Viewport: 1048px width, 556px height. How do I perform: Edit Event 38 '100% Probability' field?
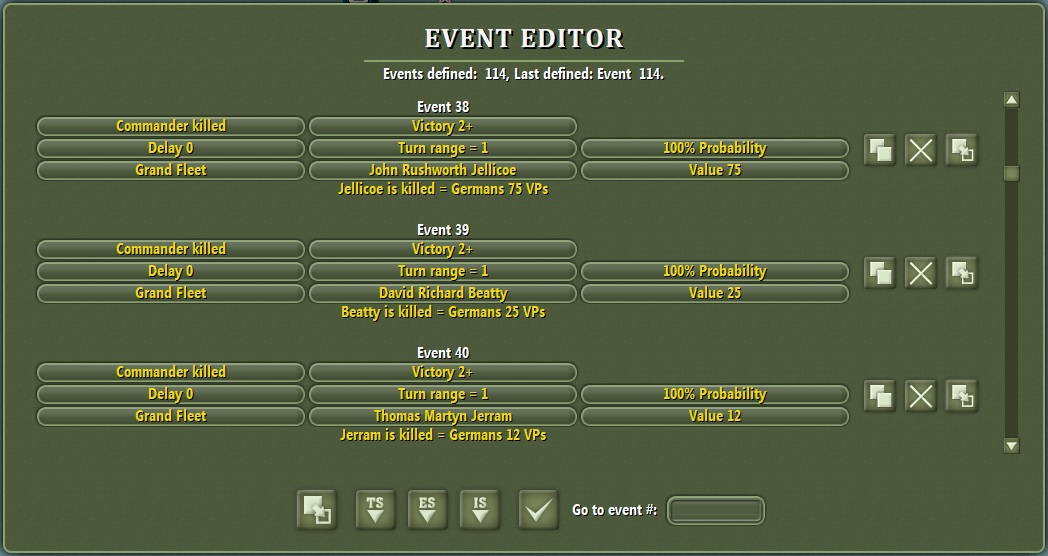pyautogui.click(x=714, y=148)
